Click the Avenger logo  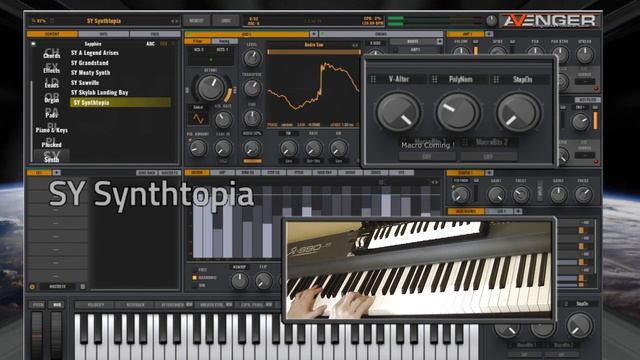[549, 20]
